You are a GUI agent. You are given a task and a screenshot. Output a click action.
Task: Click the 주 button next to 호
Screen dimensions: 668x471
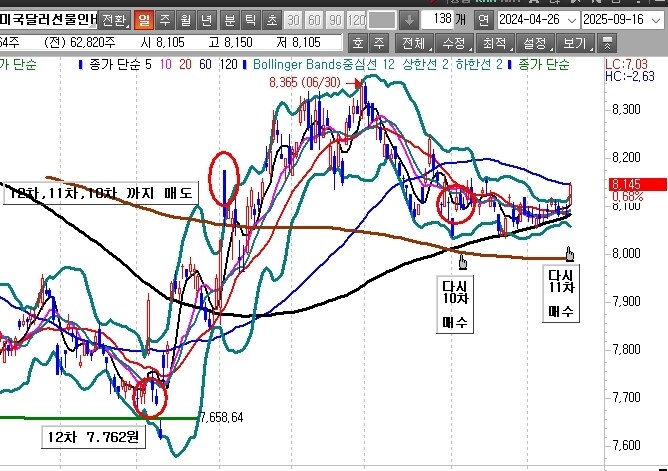click(379, 43)
